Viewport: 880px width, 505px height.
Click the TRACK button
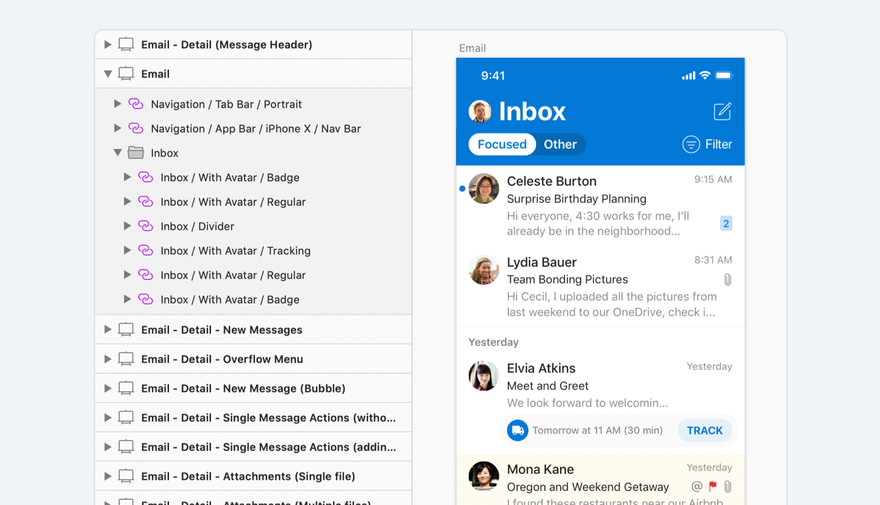pyautogui.click(x=704, y=430)
